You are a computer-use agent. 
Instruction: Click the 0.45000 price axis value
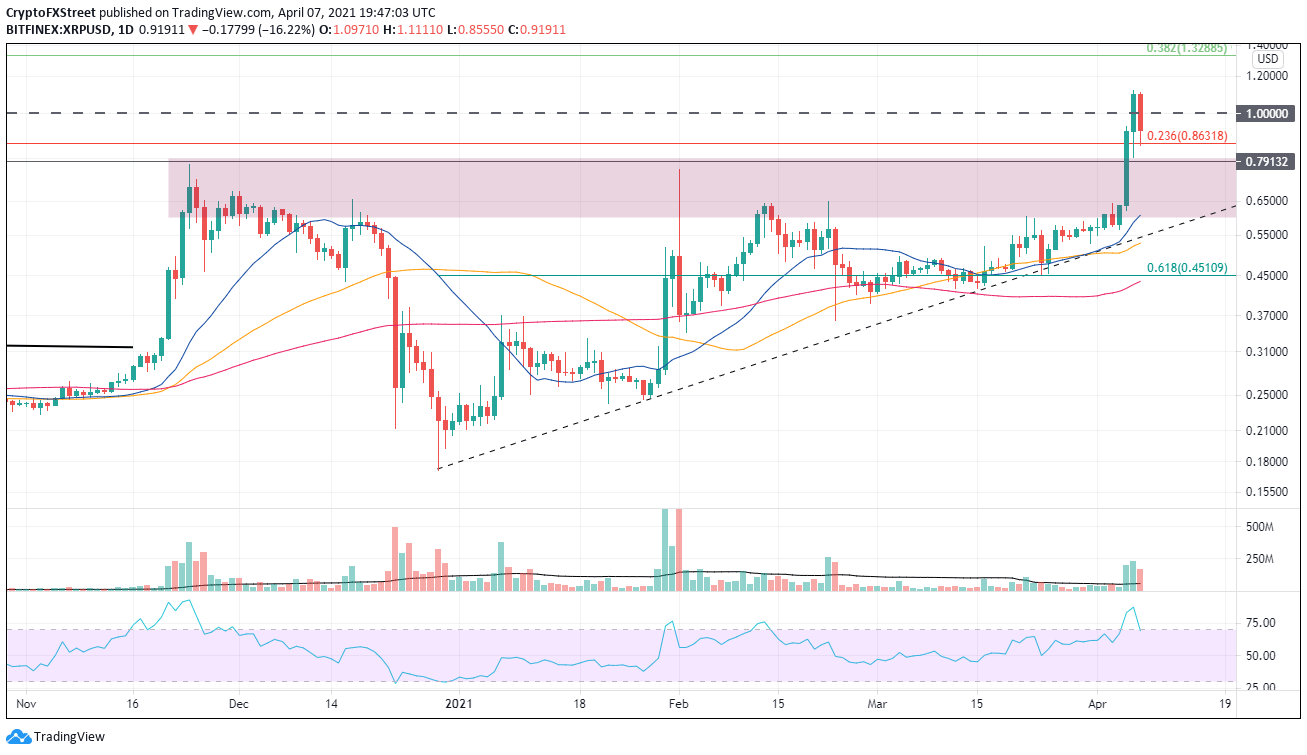point(1267,276)
